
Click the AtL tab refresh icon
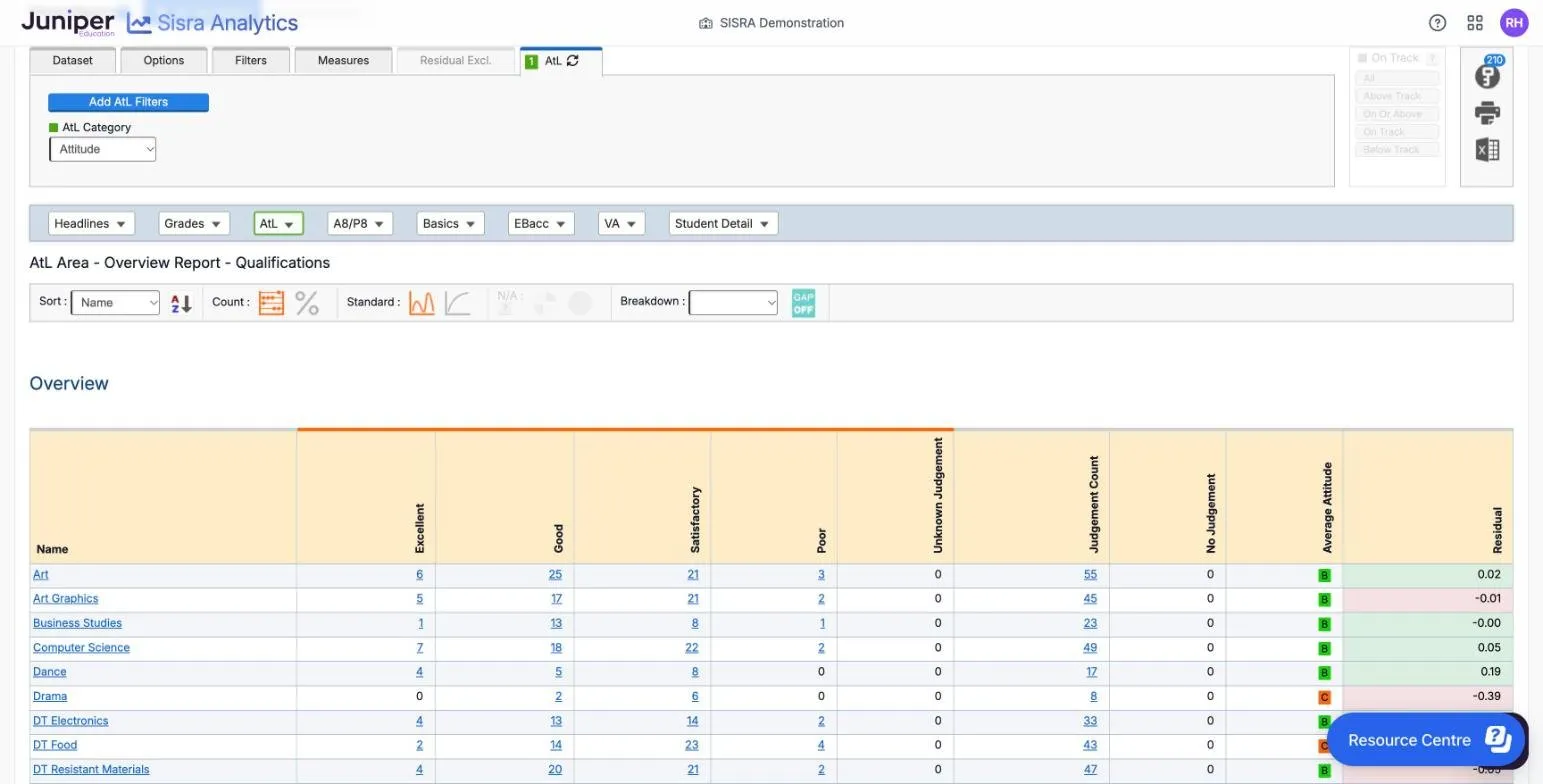tap(573, 61)
